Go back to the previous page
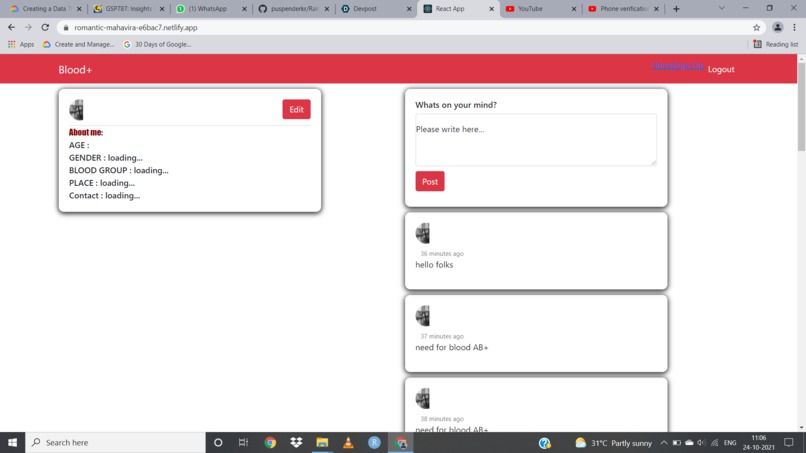This screenshot has height=453, width=806. (11, 27)
